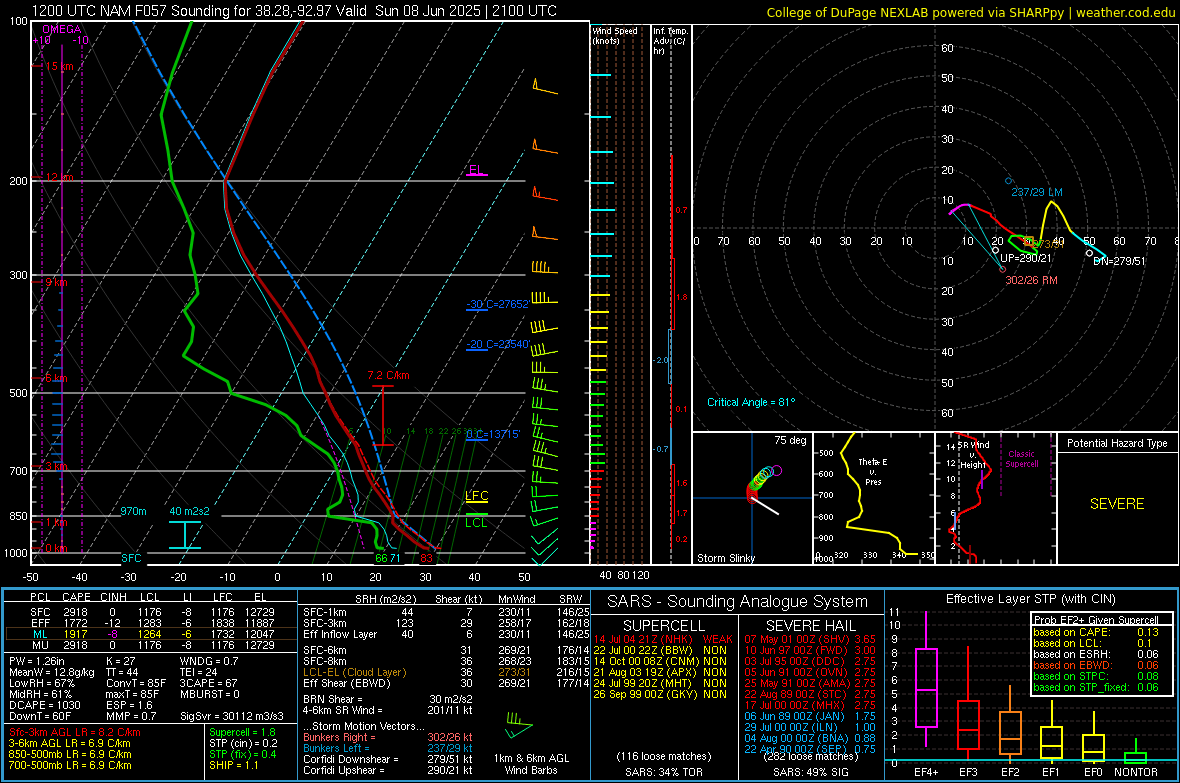Click the DCAPE = 1030 value
This screenshot has width=1180, height=783.
pyautogui.click(x=44, y=705)
